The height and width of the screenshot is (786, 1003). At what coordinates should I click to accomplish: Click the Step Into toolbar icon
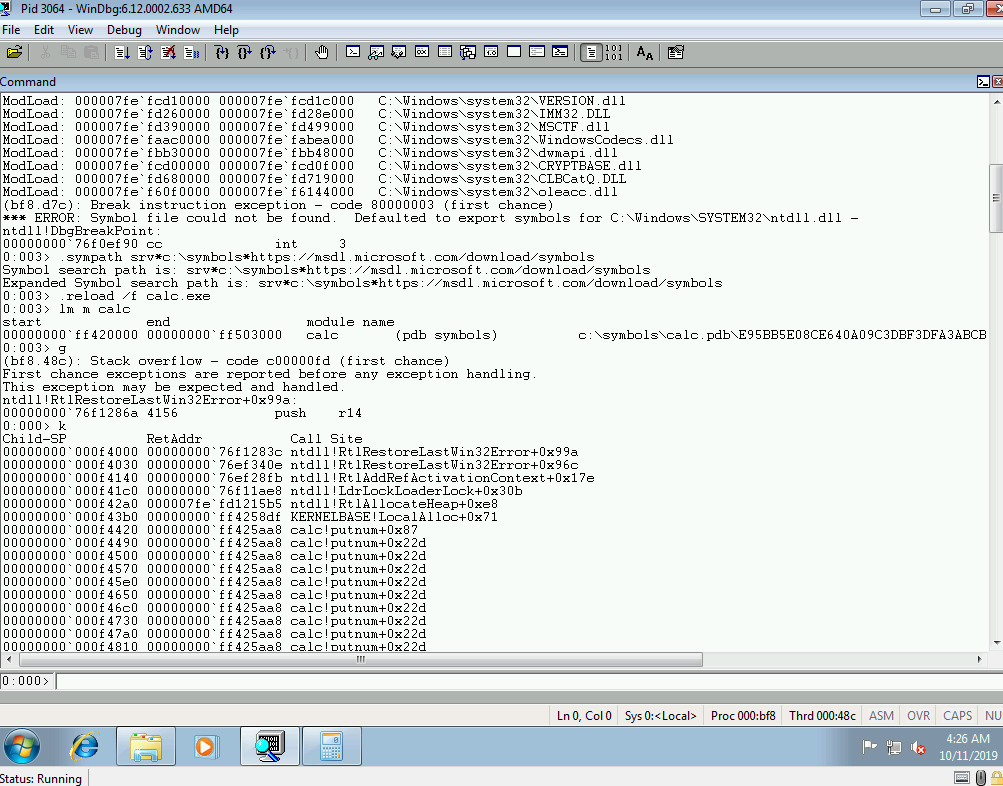221,52
